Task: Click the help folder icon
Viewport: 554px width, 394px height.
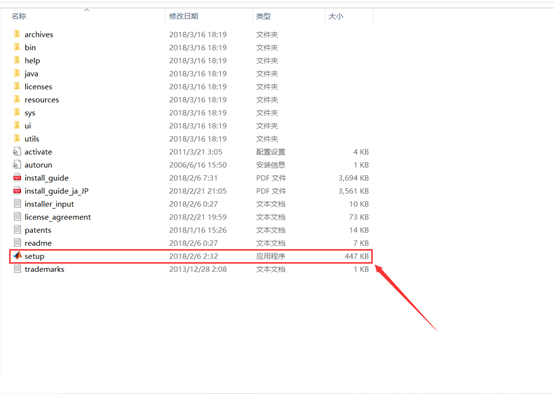Action: click(x=17, y=60)
